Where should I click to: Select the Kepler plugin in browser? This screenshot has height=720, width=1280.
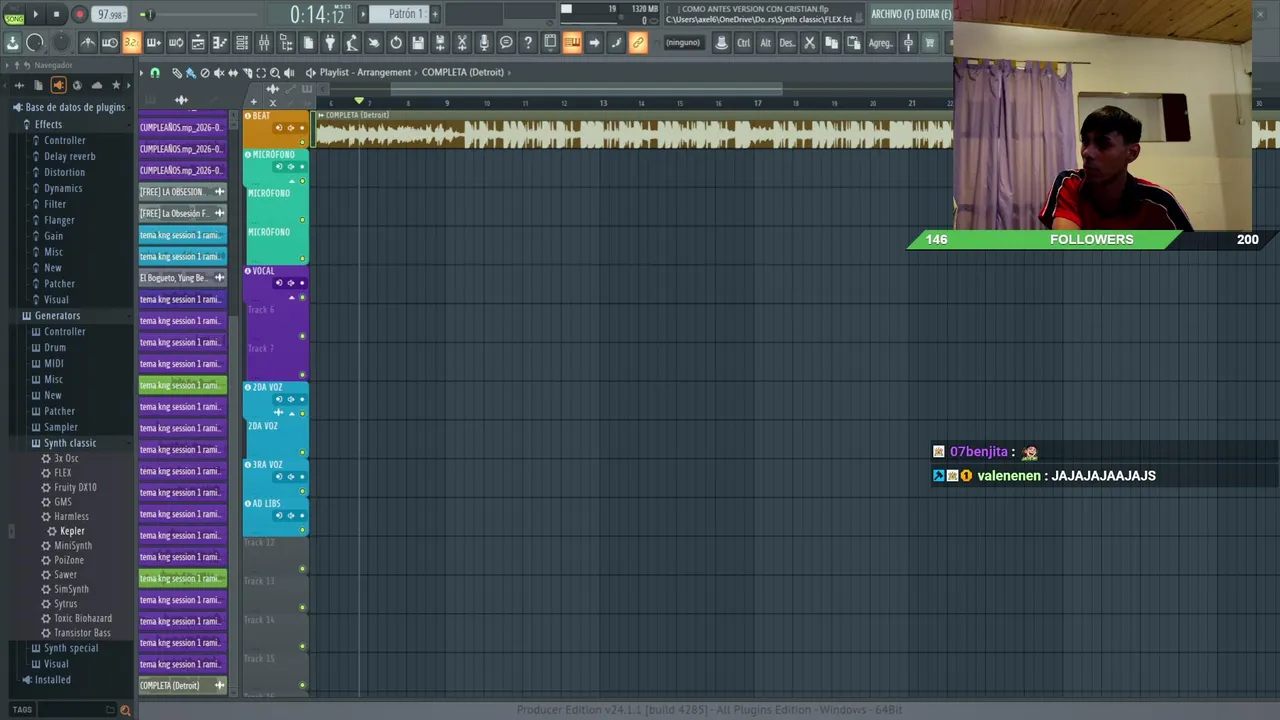pos(72,531)
